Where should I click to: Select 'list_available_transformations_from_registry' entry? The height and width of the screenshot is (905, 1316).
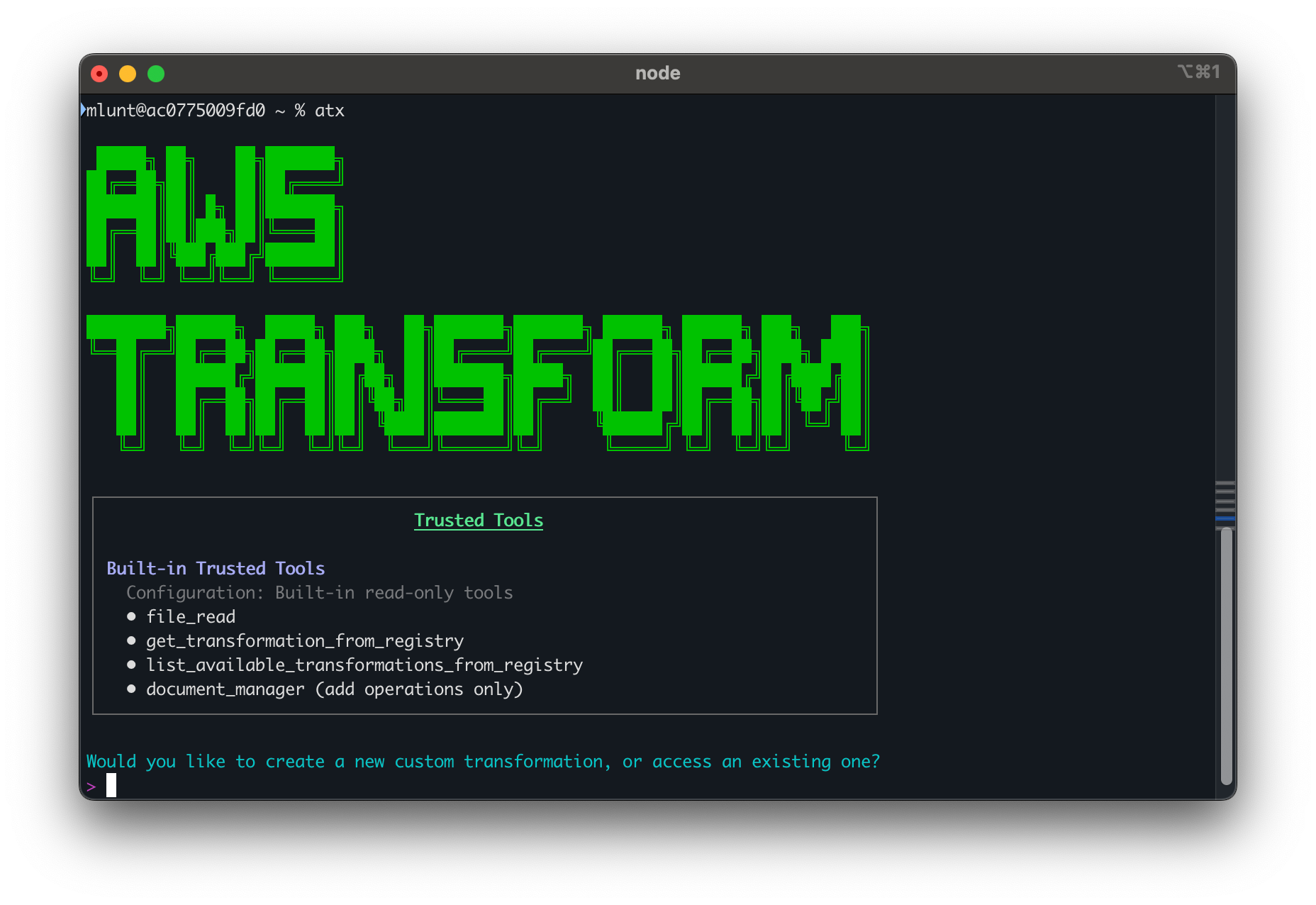(364, 665)
